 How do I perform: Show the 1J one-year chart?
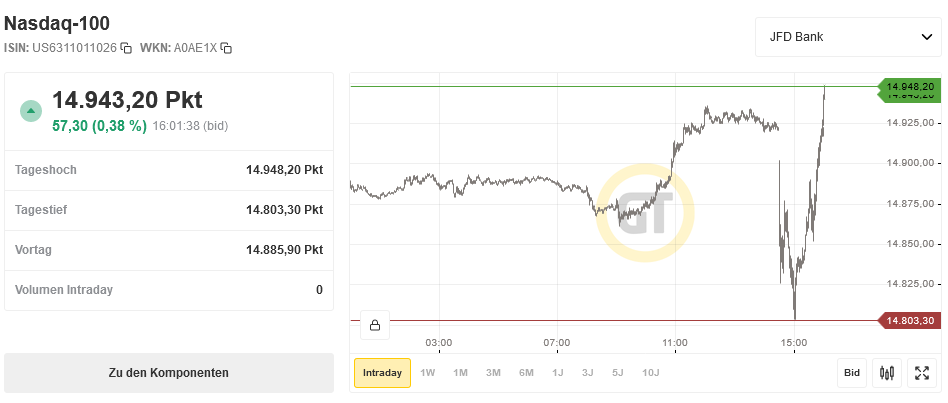tap(557, 373)
